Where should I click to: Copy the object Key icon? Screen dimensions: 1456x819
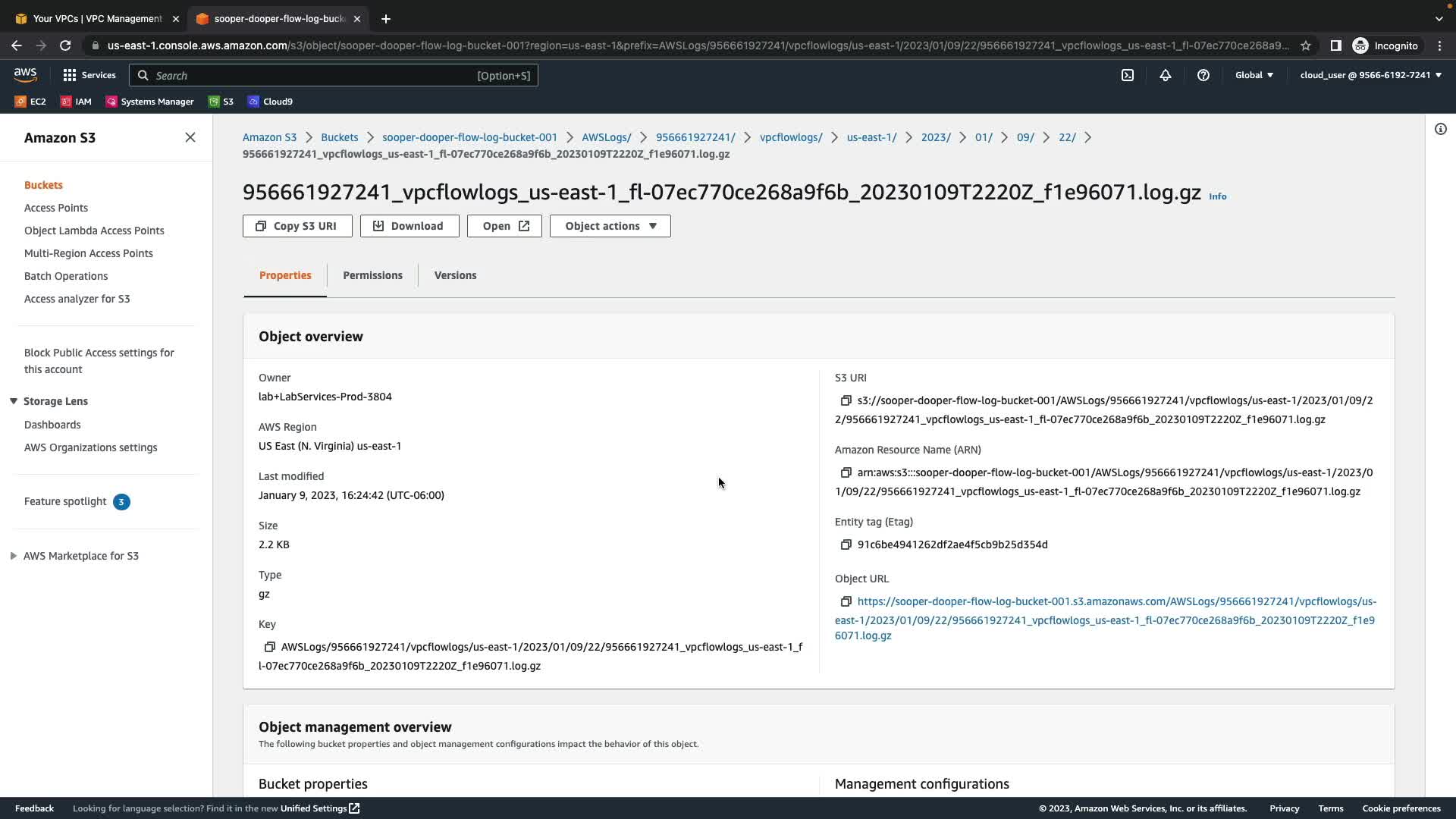(x=269, y=647)
